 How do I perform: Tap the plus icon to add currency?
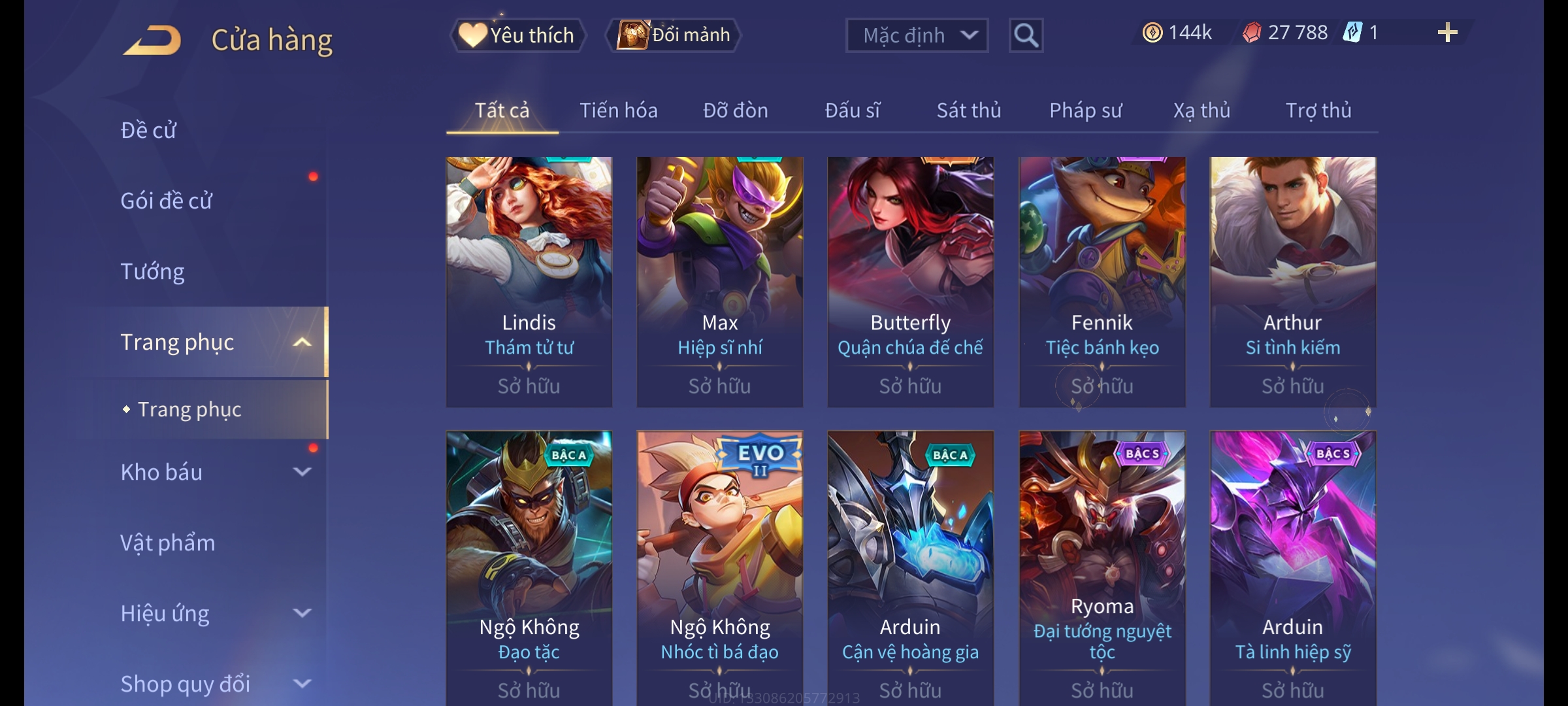pyautogui.click(x=1447, y=33)
